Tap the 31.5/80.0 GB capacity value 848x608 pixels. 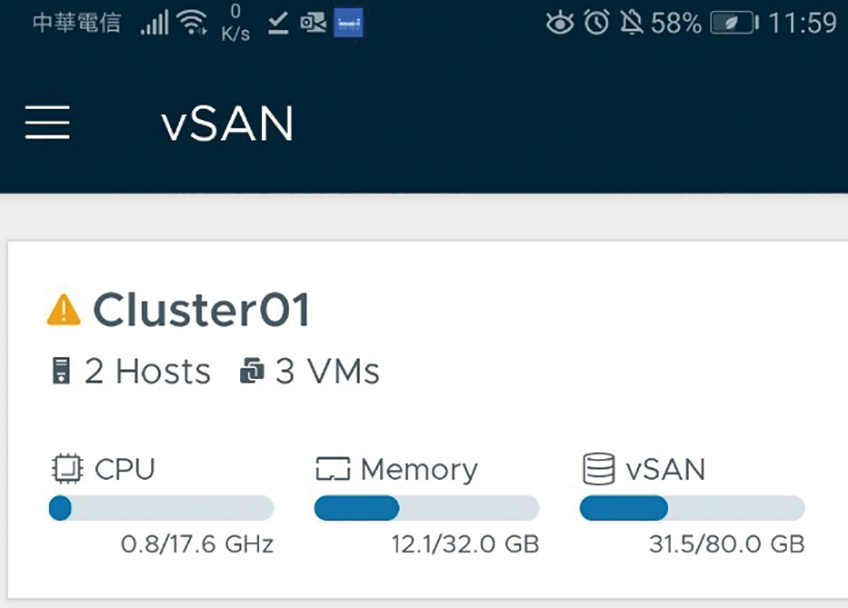coord(727,544)
